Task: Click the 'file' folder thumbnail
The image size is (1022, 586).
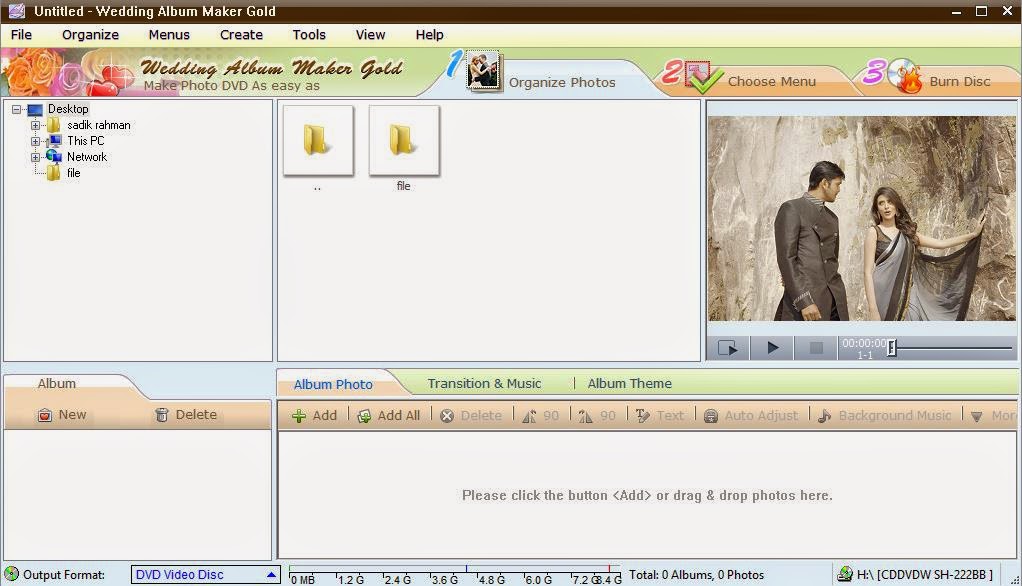Action: coord(404,141)
